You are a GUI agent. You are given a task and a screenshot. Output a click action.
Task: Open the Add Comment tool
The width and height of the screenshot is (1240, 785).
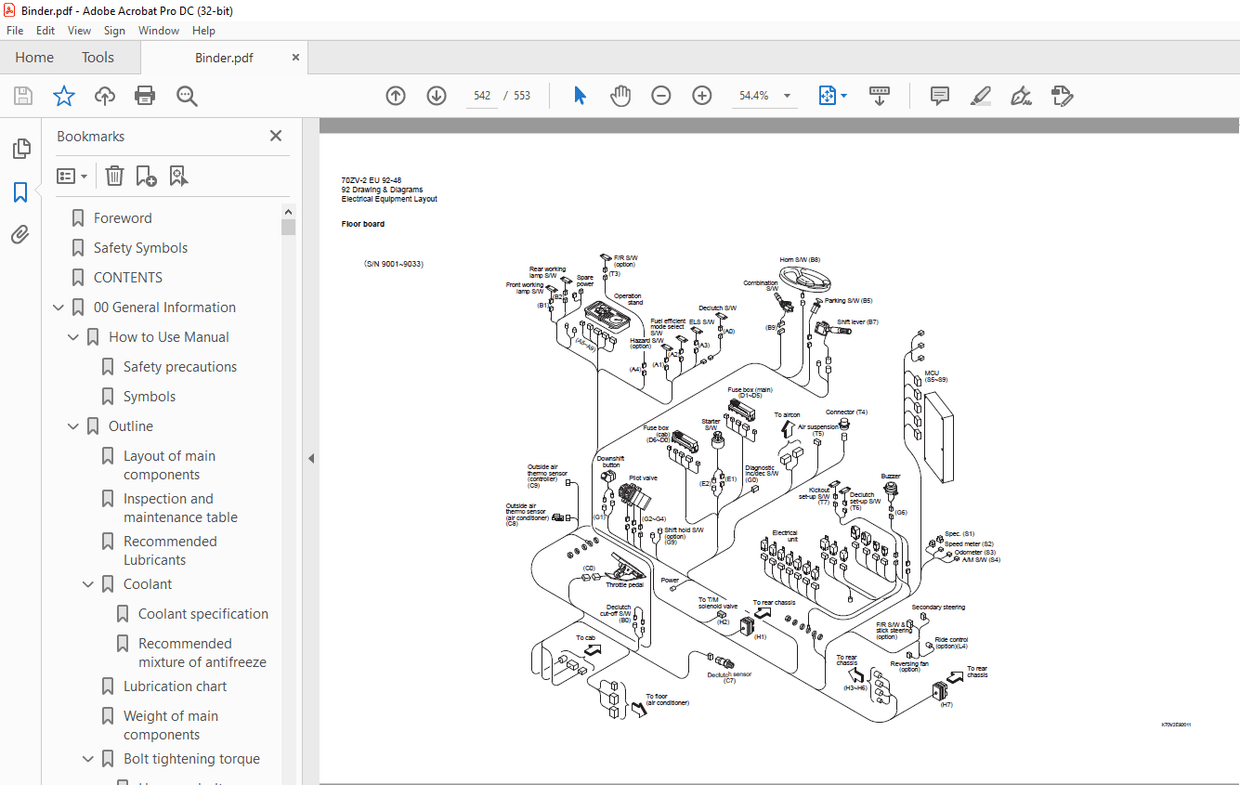pos(938,95)
